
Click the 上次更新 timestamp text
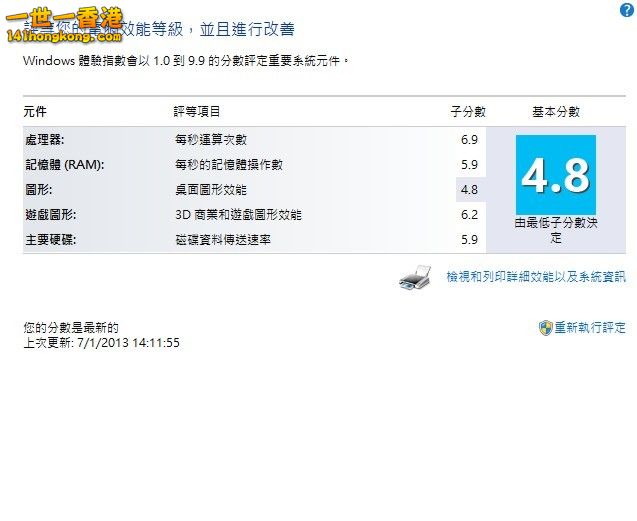pyautogui.click(x=101, y=342)
